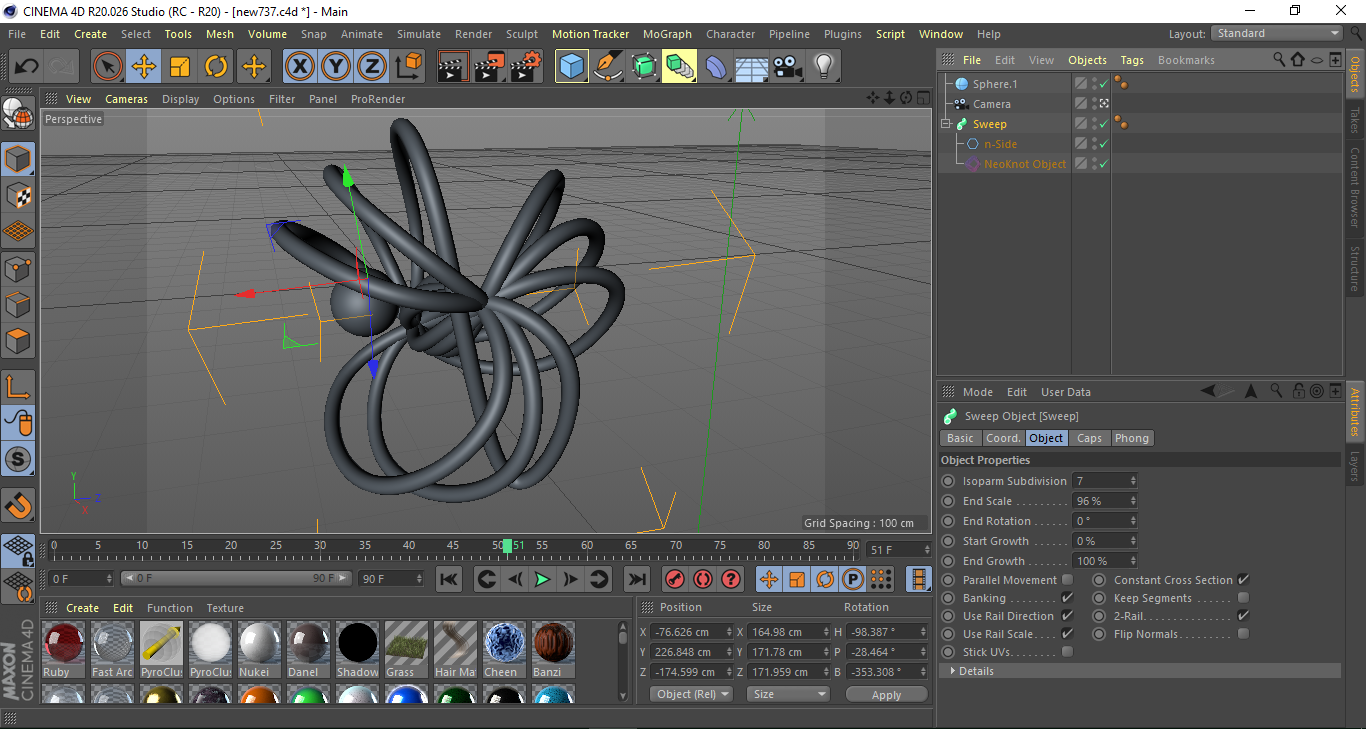This screenshot has width=1366, height=729.
Task: Switch to the Coord. tab
Action: point(1003,438)
